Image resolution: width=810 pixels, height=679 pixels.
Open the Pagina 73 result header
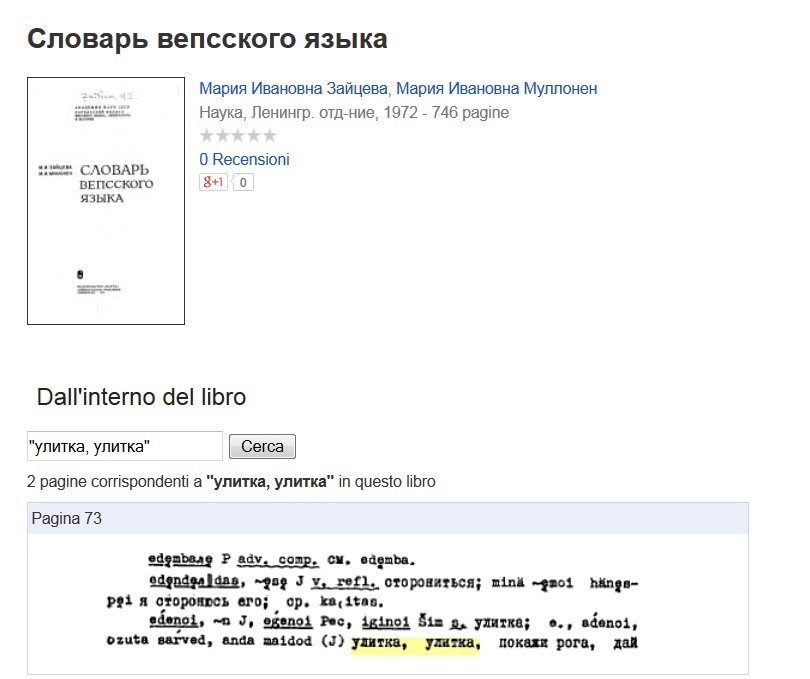tap(387, 518)
